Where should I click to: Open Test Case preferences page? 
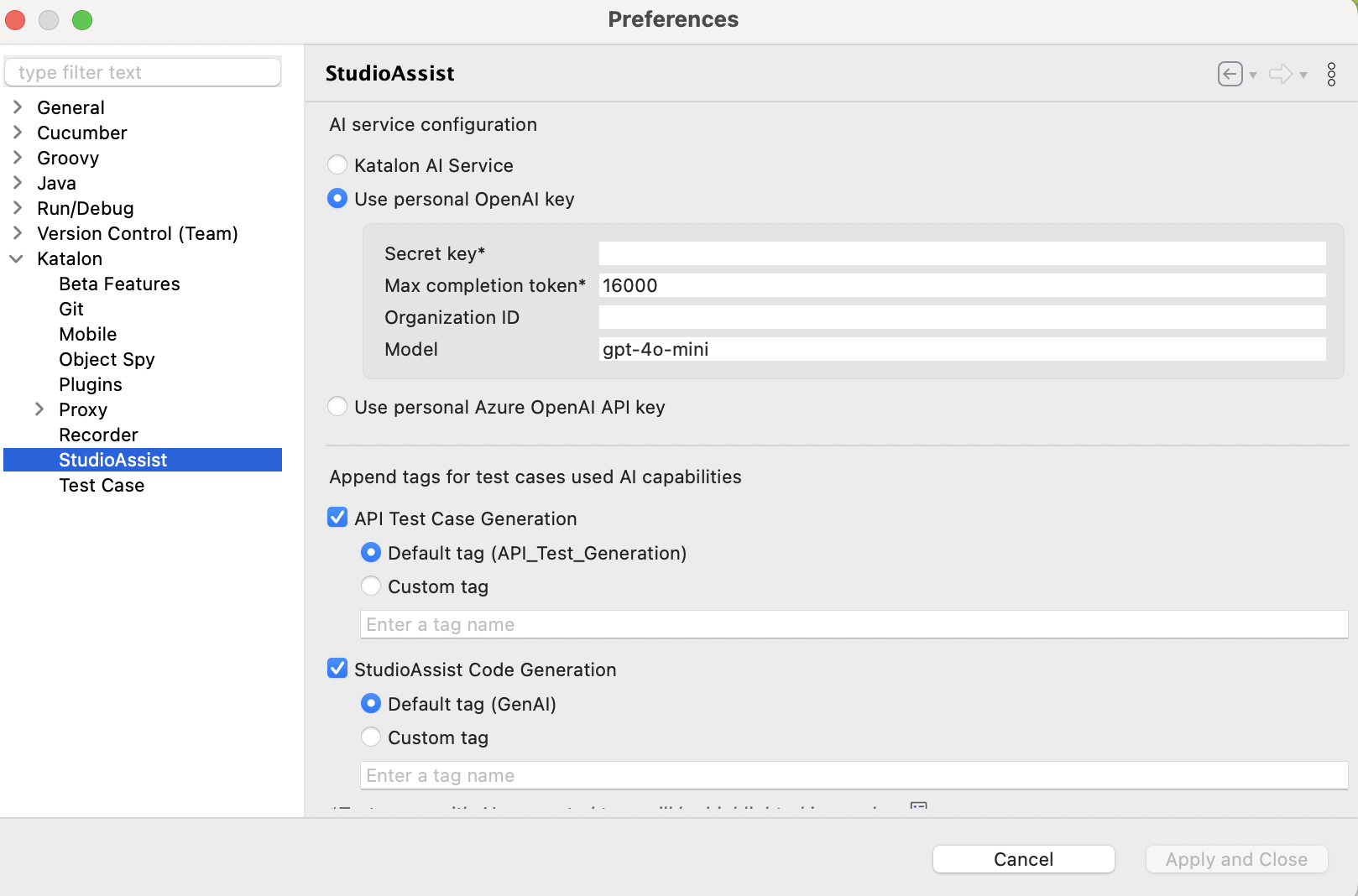pyautogui.click(x=102, y=485)
